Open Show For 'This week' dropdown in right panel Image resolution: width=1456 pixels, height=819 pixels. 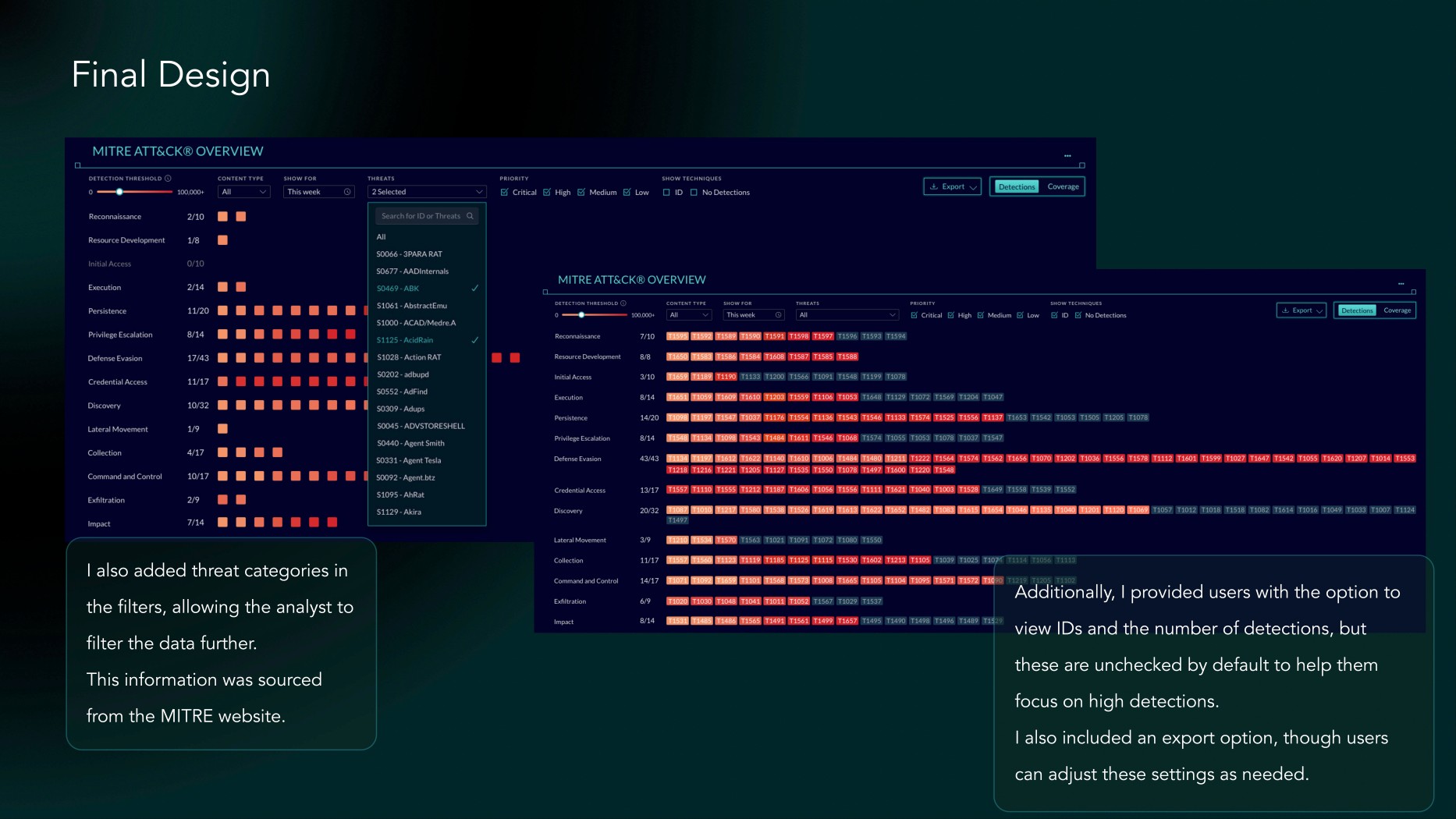754,315
